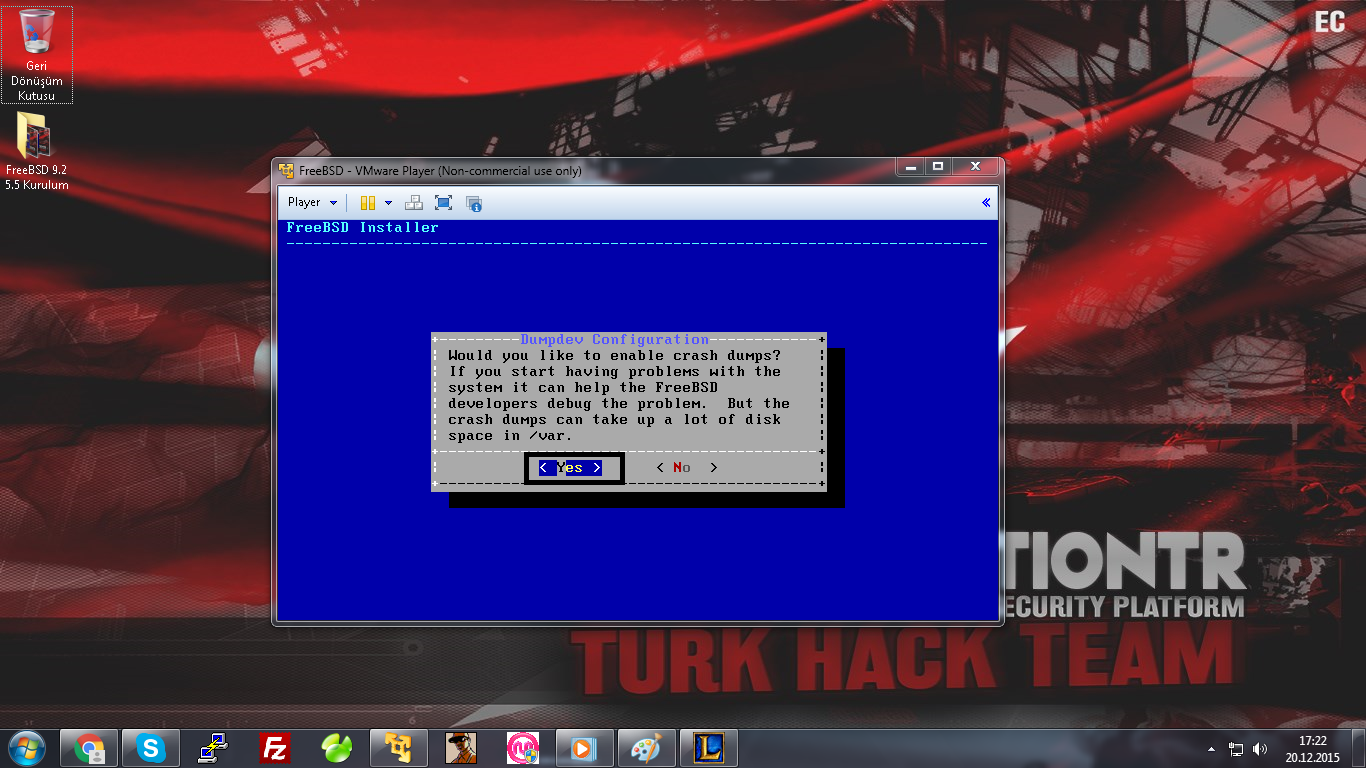The height and width of the screenshot is (768, 1366).
Task: Open Paint from the taskbar
Action: pyautogui.click(x=647, y=748)
